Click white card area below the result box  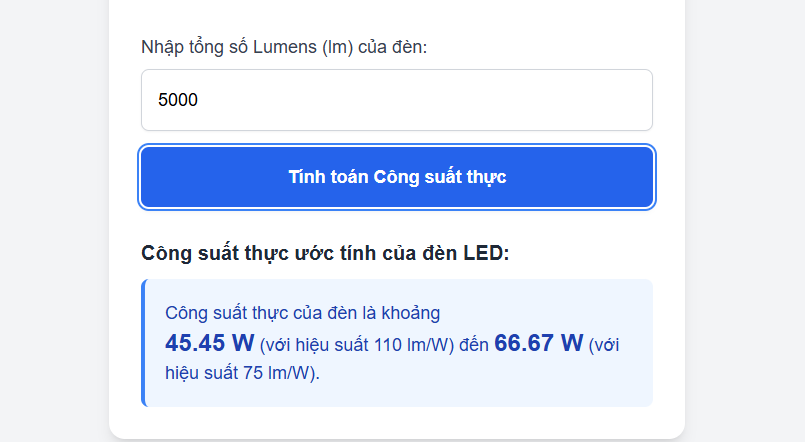click(396, 421)
